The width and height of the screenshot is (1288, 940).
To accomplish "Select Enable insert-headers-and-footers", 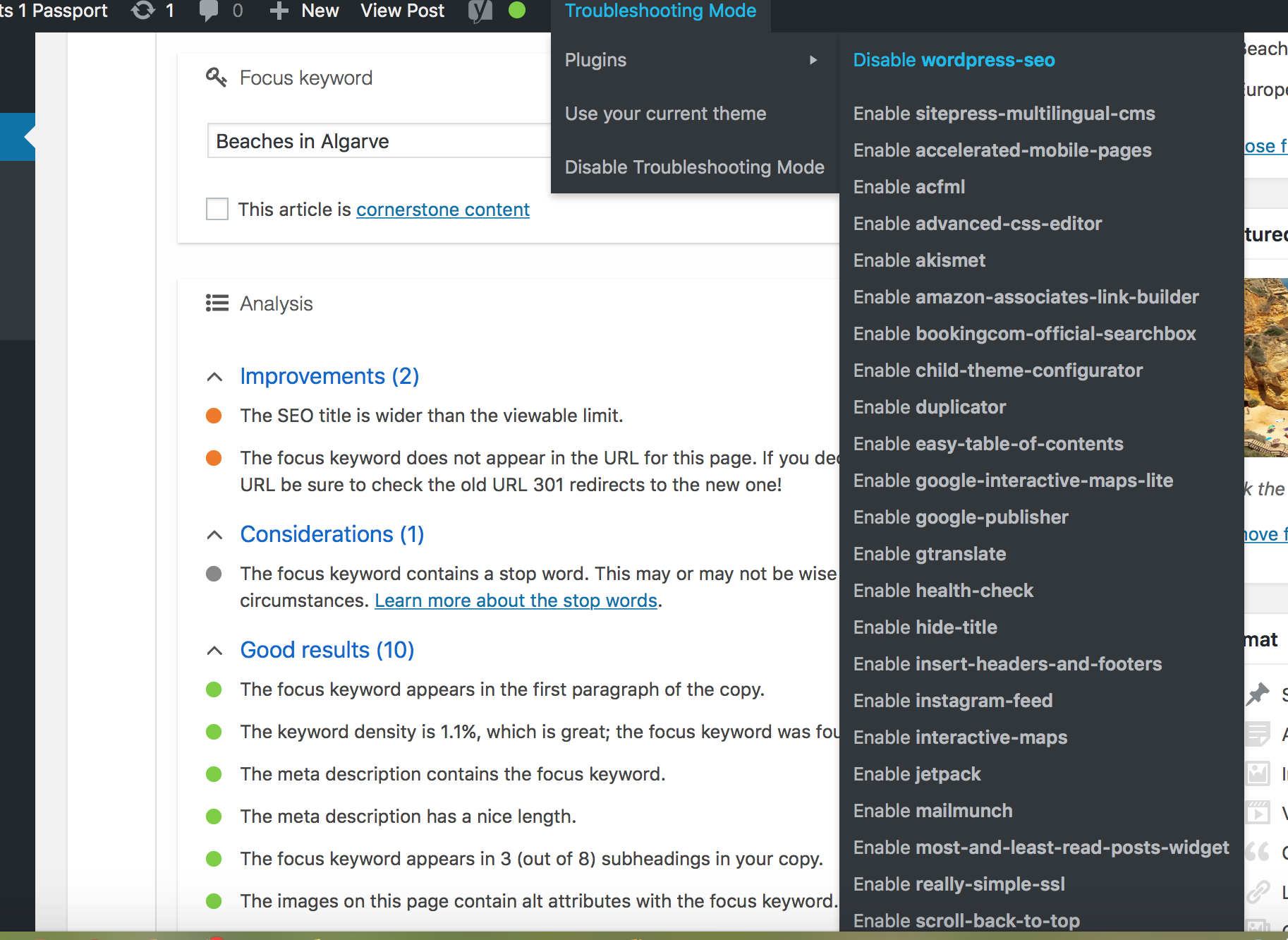I will (1007, 664).
